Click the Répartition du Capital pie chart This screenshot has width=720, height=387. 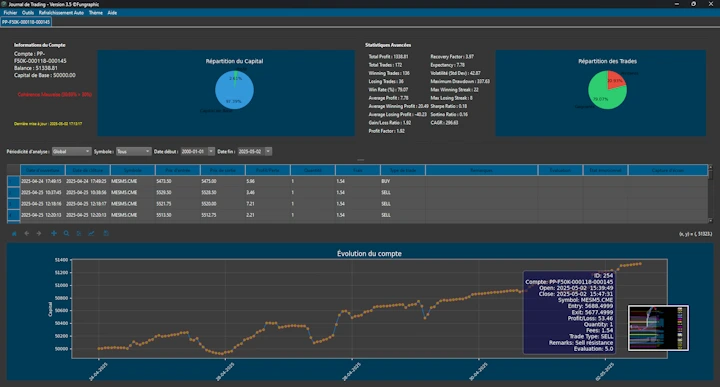tap(234, 90)
